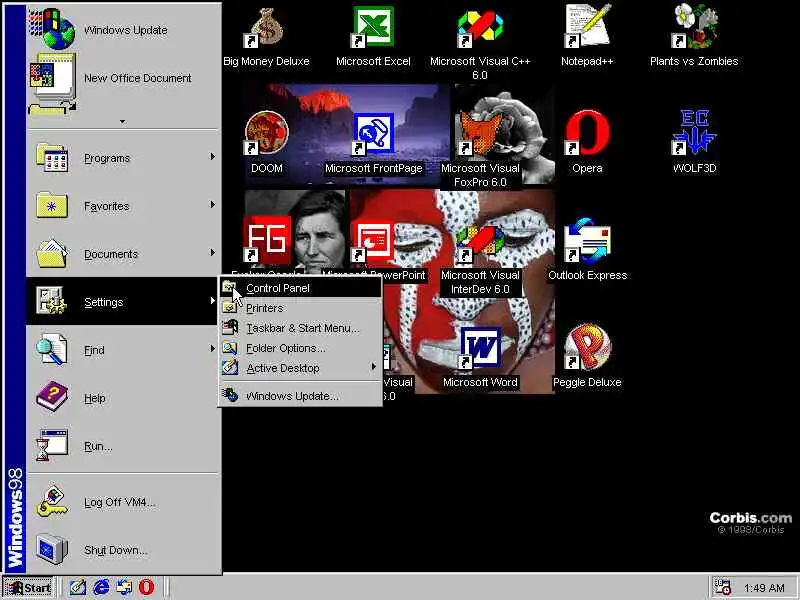The width and height of the screenshot is (800, 600).
Task: Choose Run... in the Start menu
Action: (x=123, y=445)
